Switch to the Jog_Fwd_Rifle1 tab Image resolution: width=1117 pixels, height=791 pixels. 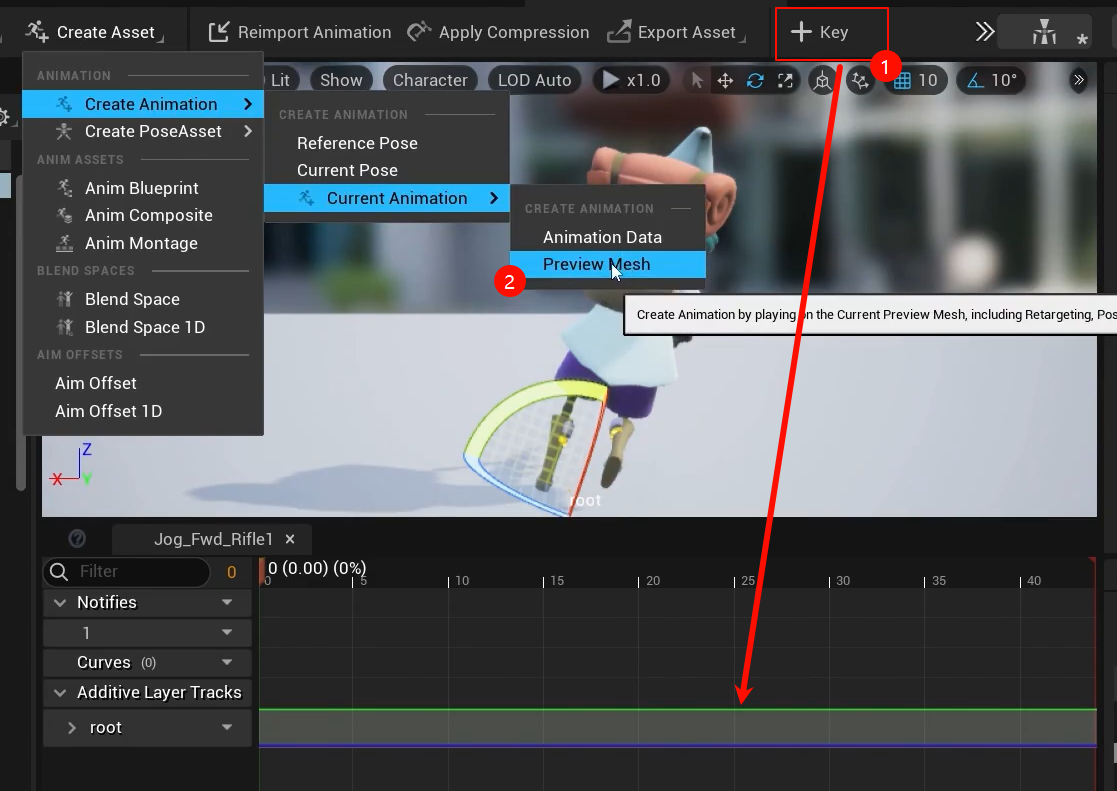214,539
